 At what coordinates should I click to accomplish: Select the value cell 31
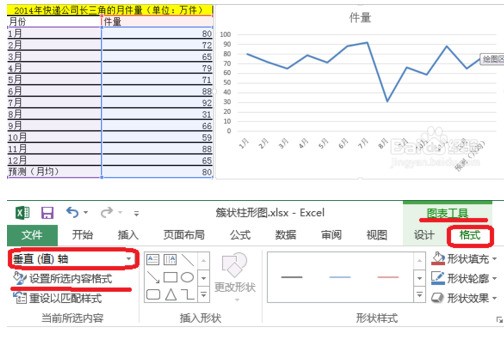(157, 114)
